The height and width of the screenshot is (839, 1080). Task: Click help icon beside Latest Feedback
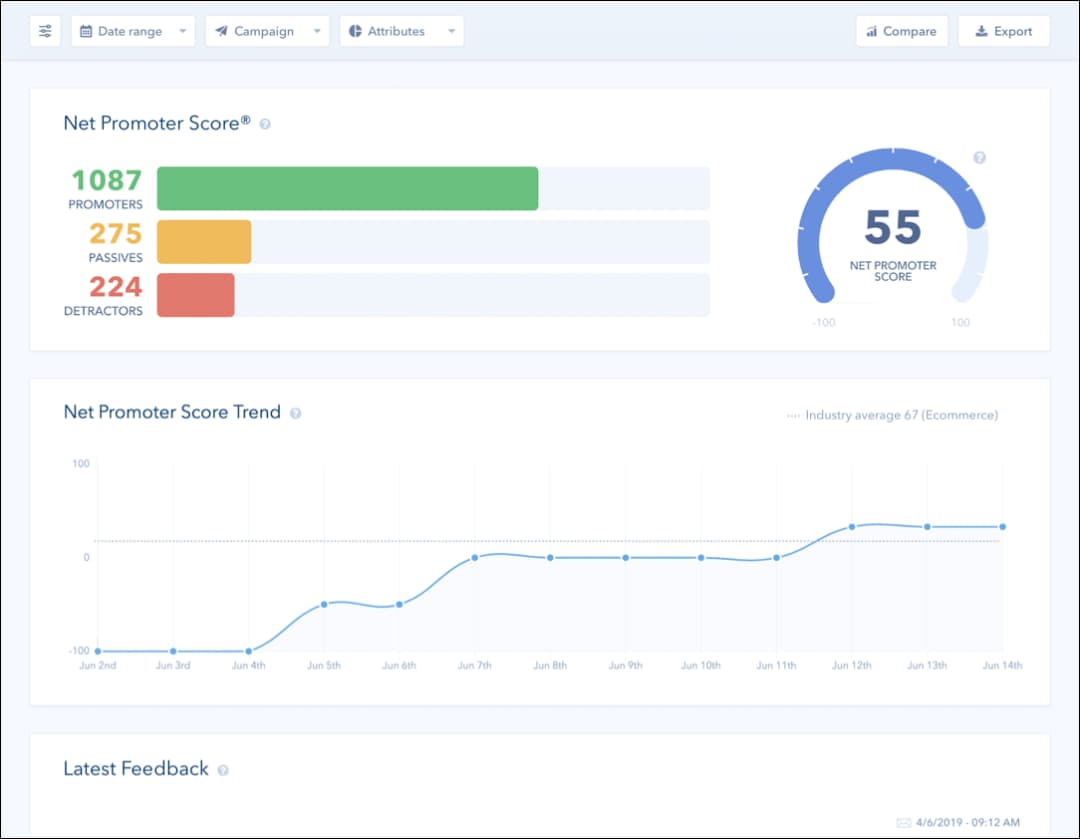point(223,770)
